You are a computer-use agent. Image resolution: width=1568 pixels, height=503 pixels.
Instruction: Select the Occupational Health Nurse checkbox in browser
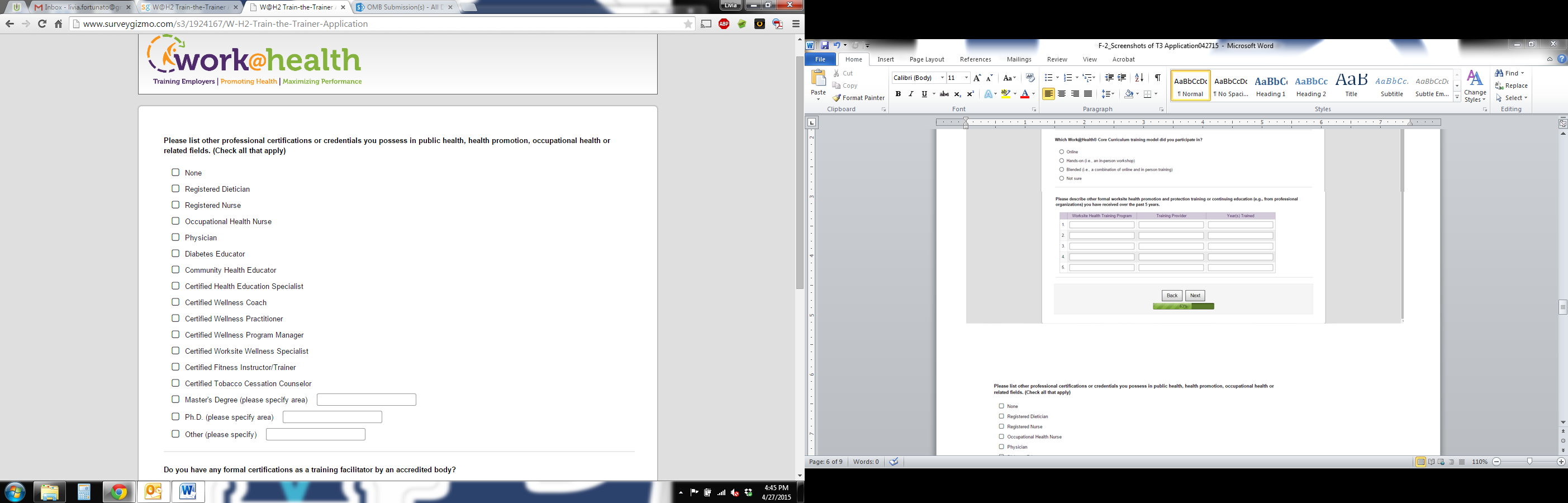tap(175, 221)
